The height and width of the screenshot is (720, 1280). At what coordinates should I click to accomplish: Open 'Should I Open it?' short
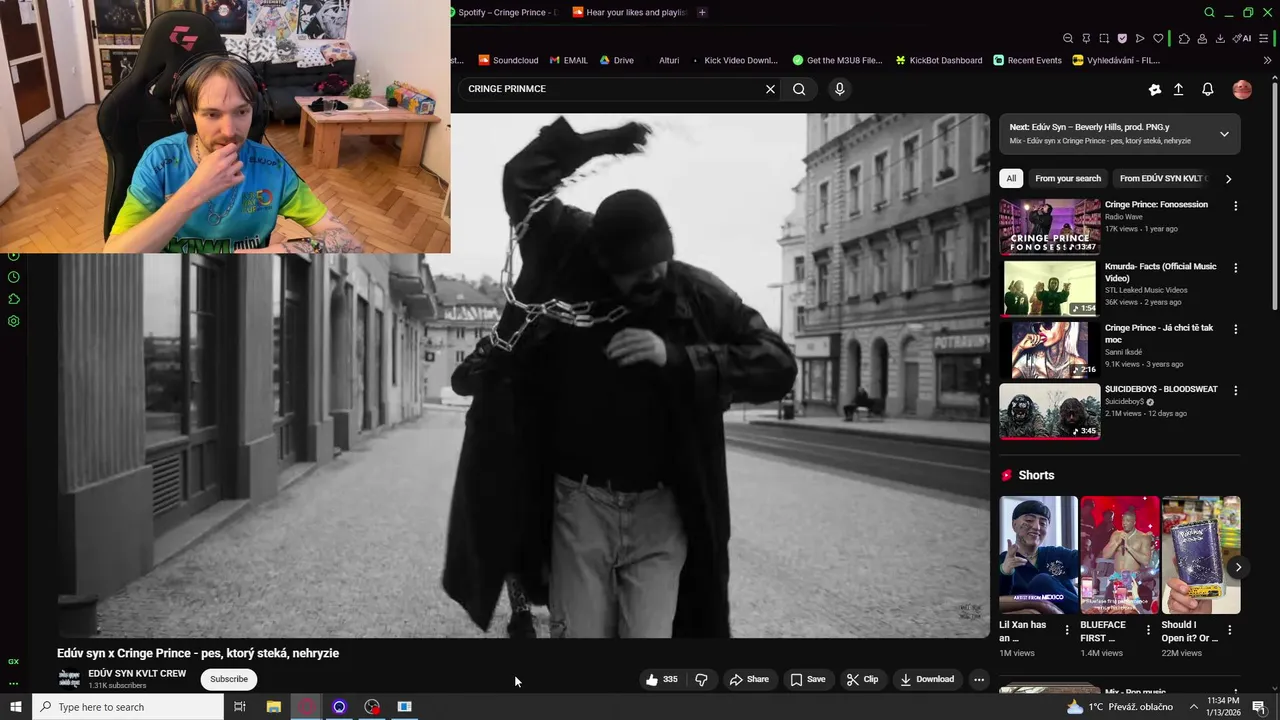click(1200, 555)
